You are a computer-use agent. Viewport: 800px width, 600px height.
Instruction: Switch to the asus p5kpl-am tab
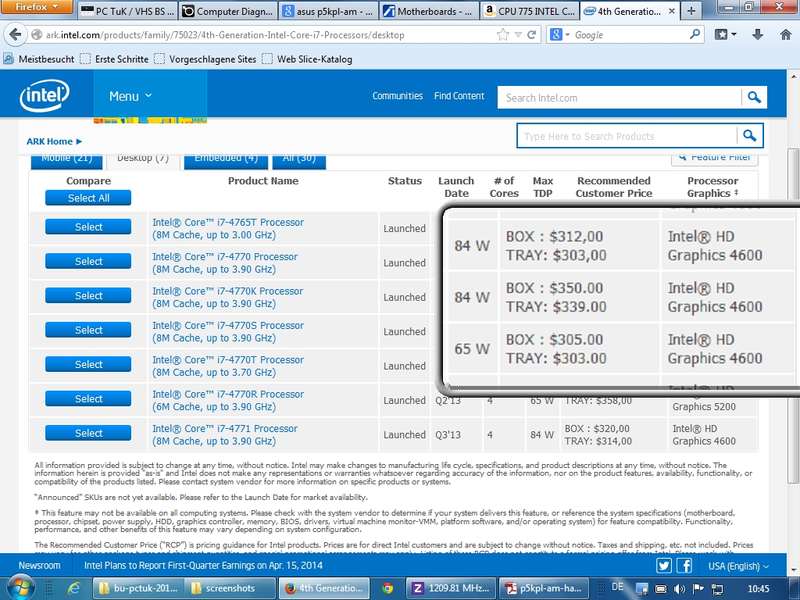coord(329,11)
